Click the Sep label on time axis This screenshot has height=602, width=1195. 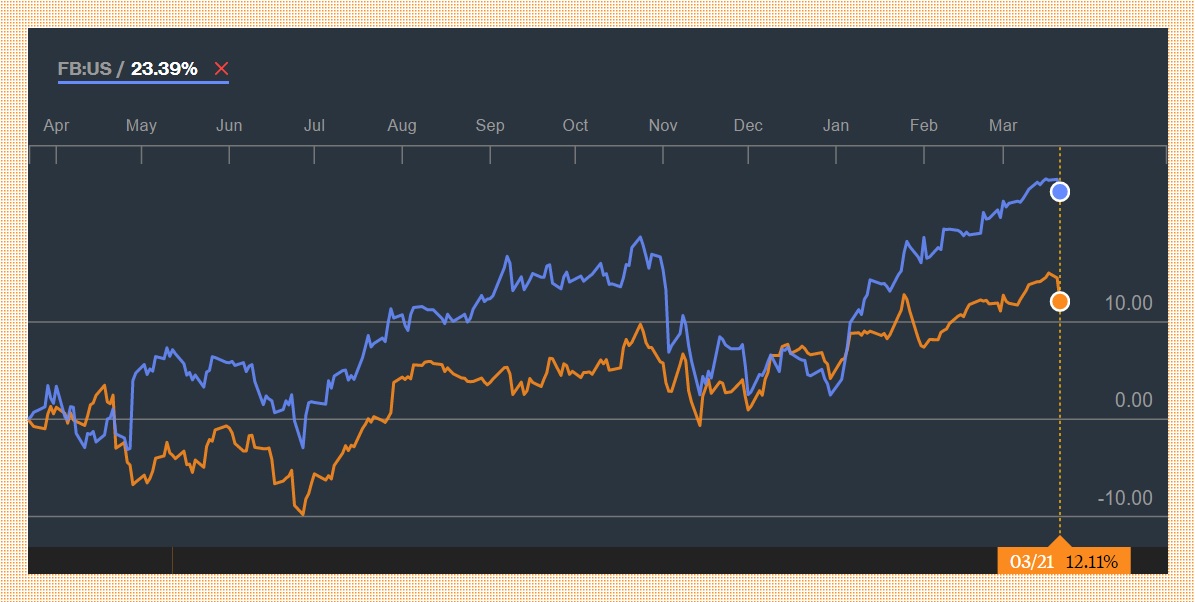tap(490, 125)
